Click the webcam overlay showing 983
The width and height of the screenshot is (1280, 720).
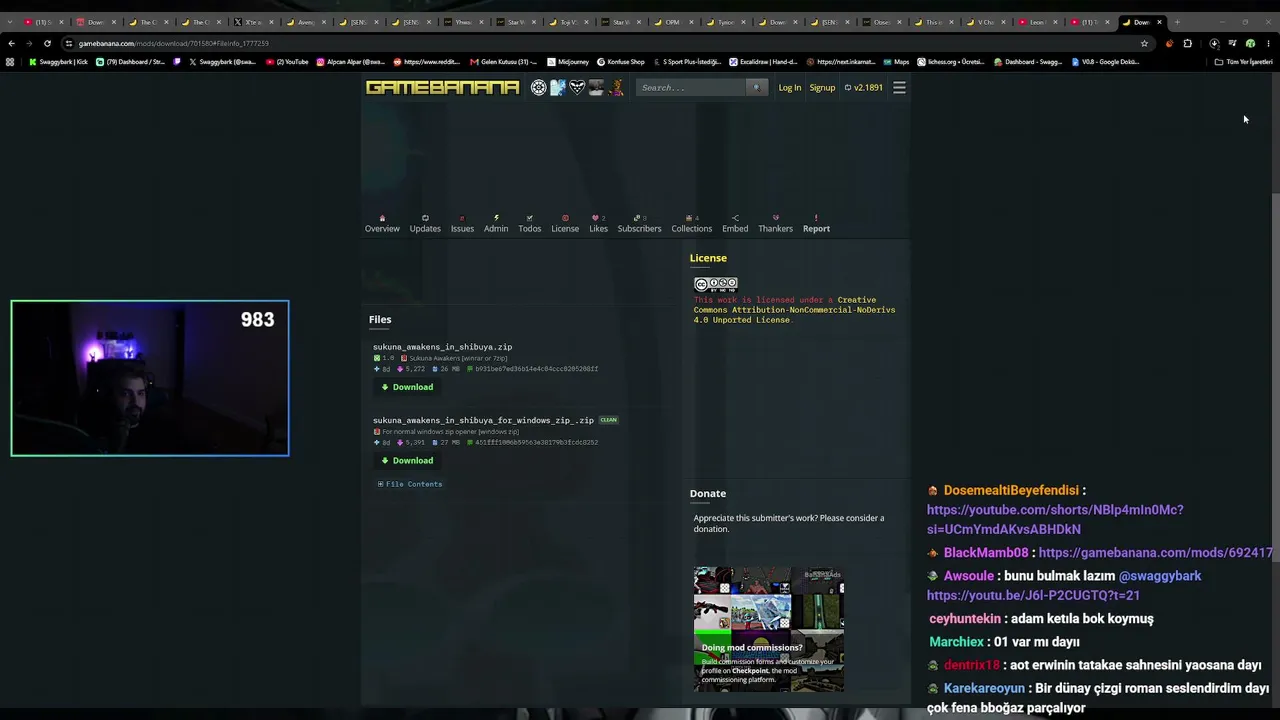click(x=150, y=378)
